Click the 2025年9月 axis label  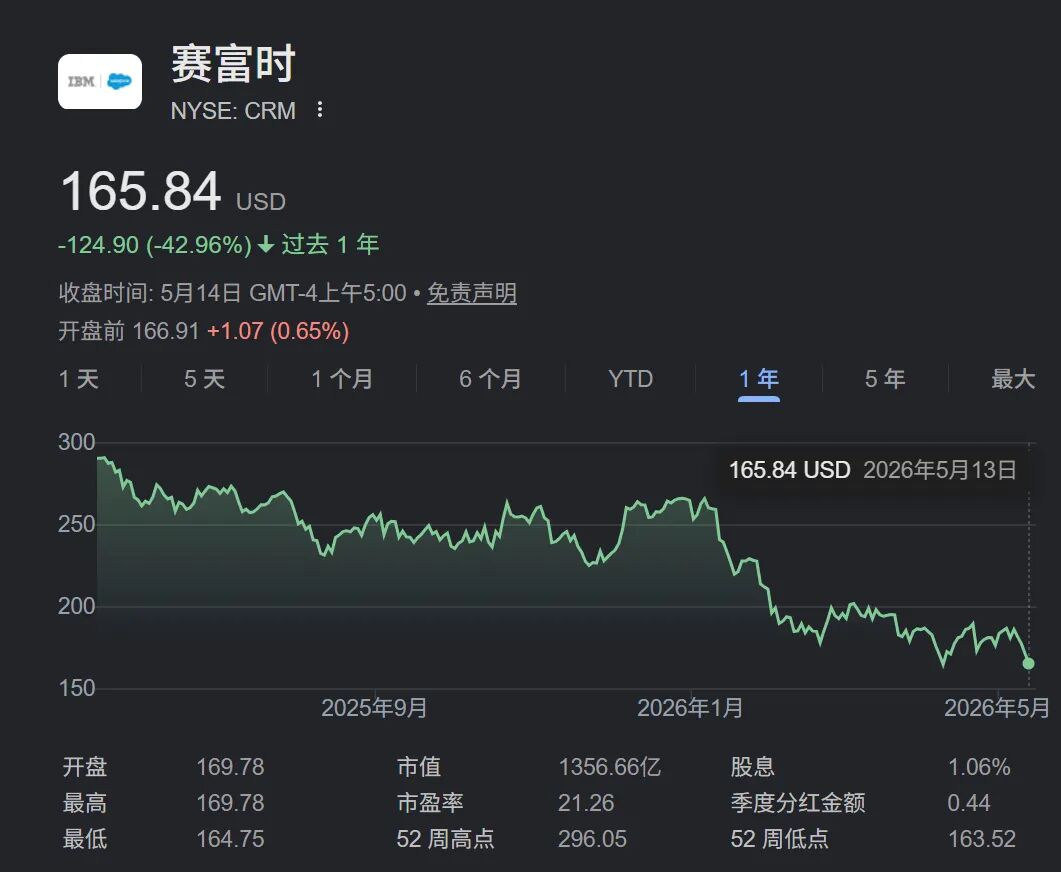pyautogui.click(x=374, y=708)
